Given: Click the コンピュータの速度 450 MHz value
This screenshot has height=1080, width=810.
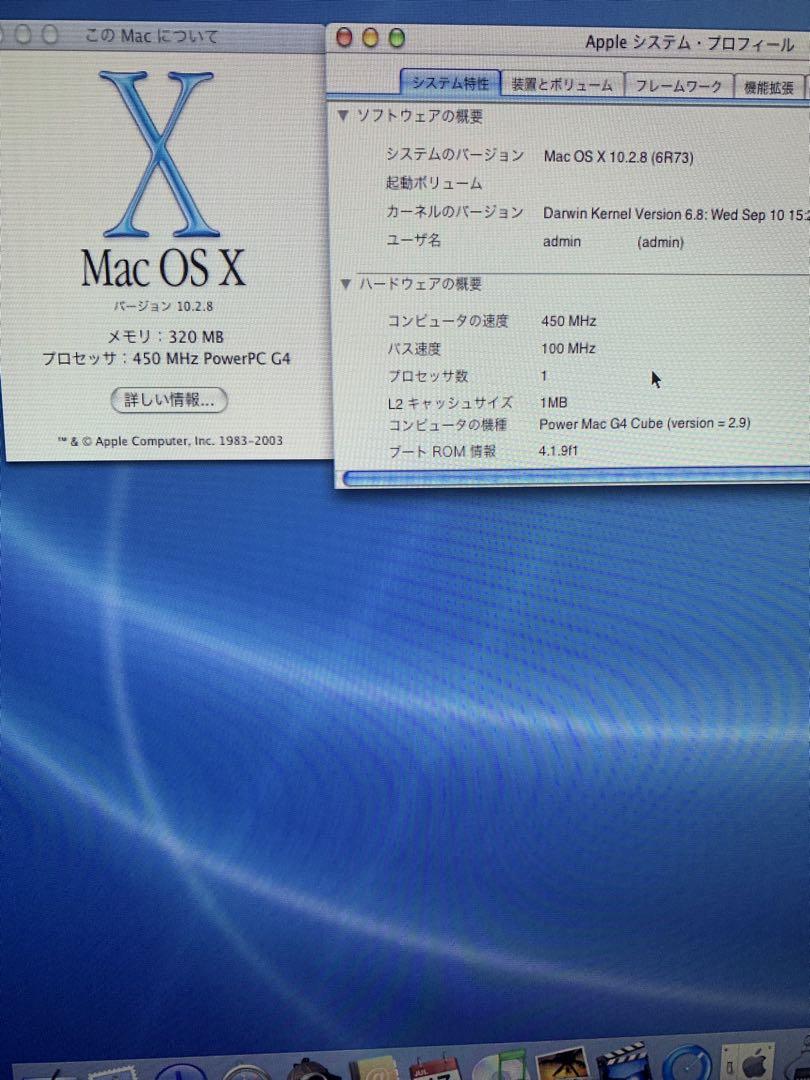Looking at the screenshot, I should click(x=569, y=321).
